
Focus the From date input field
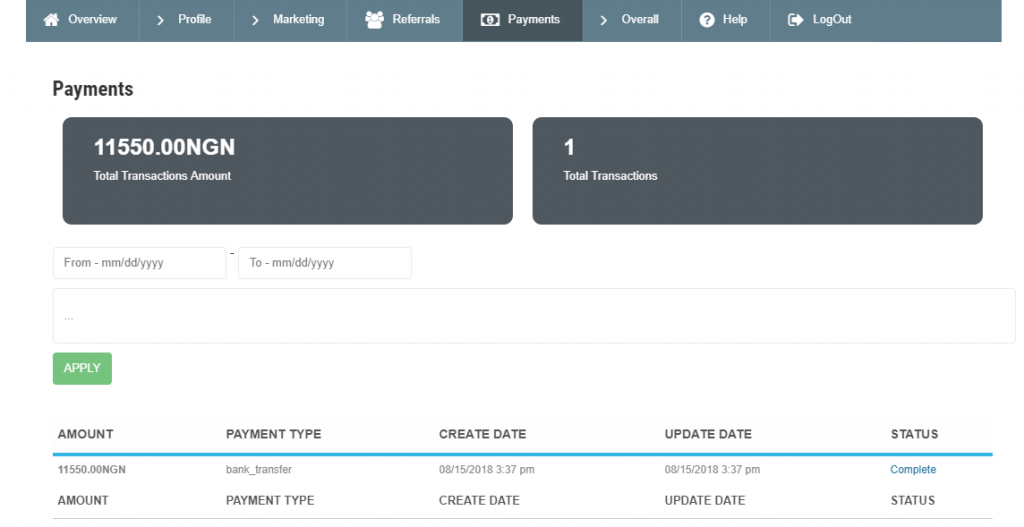(x=139, y=263)
